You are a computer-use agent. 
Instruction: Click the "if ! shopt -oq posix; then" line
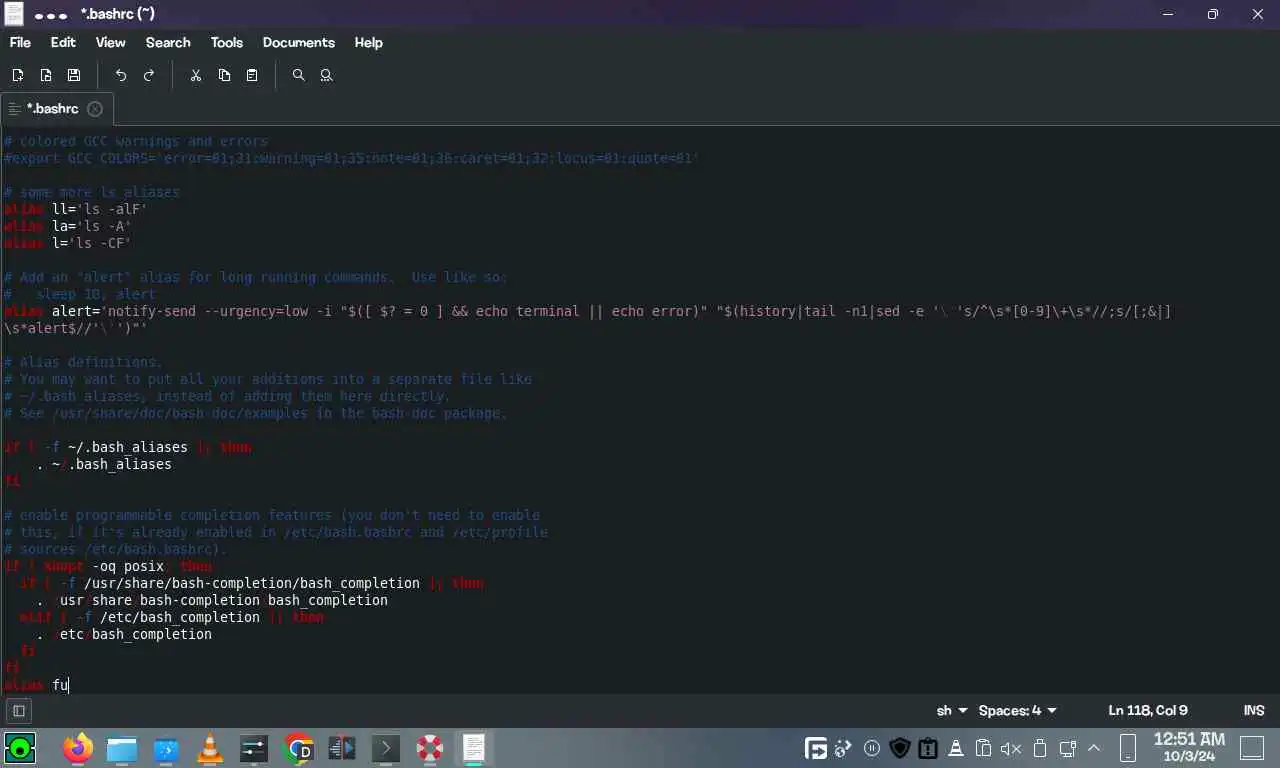click(x=108, y=566)
